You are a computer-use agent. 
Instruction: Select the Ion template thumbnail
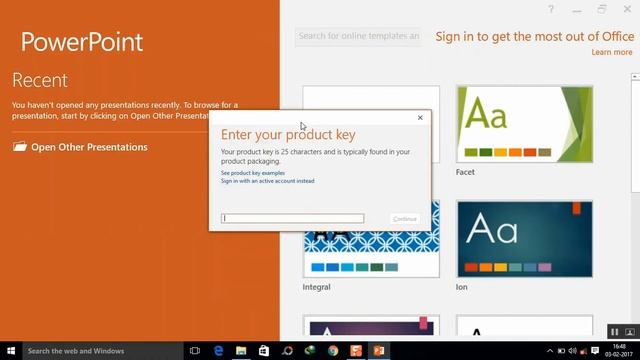524,239
